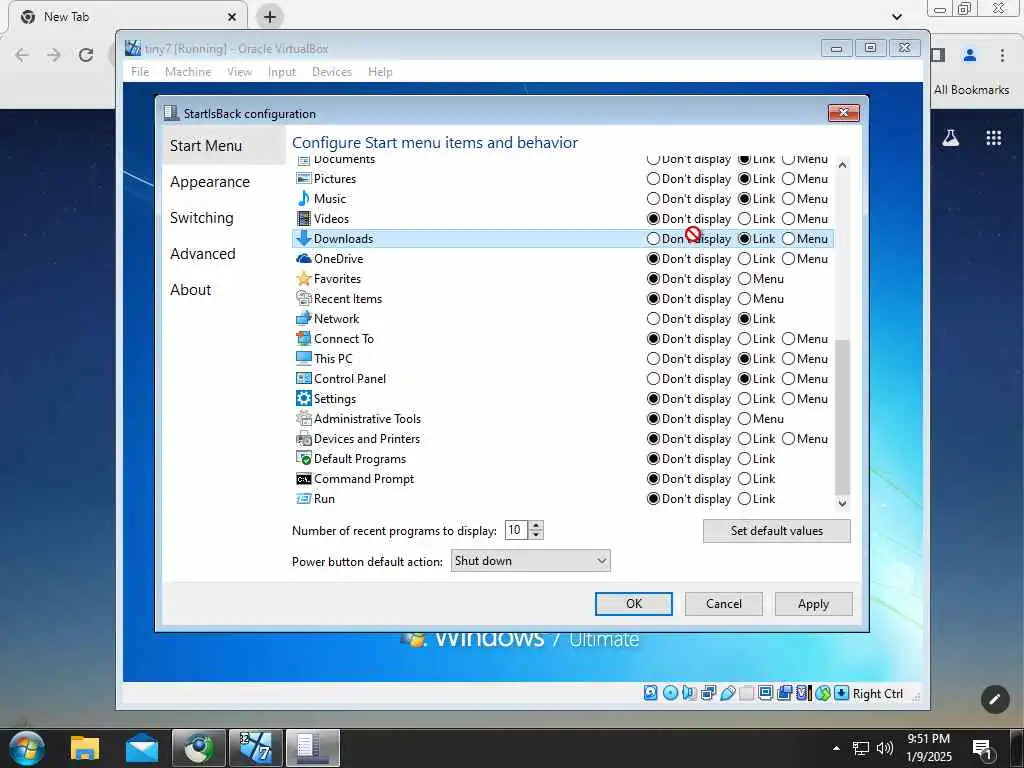This screenshot has width=1024, height=768.
Task: Click the OneDrive cloud icon
Action: pyautogui.click(x=304, y=259)
